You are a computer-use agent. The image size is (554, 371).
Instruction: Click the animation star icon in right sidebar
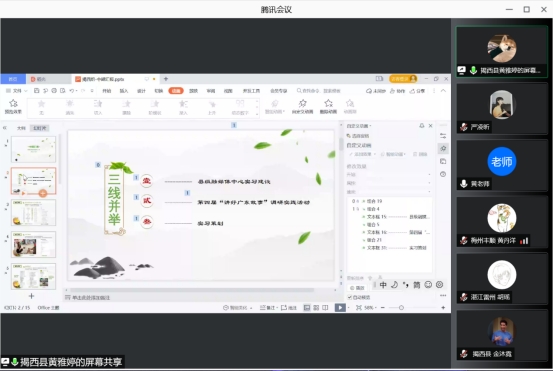tap(443, 148)
